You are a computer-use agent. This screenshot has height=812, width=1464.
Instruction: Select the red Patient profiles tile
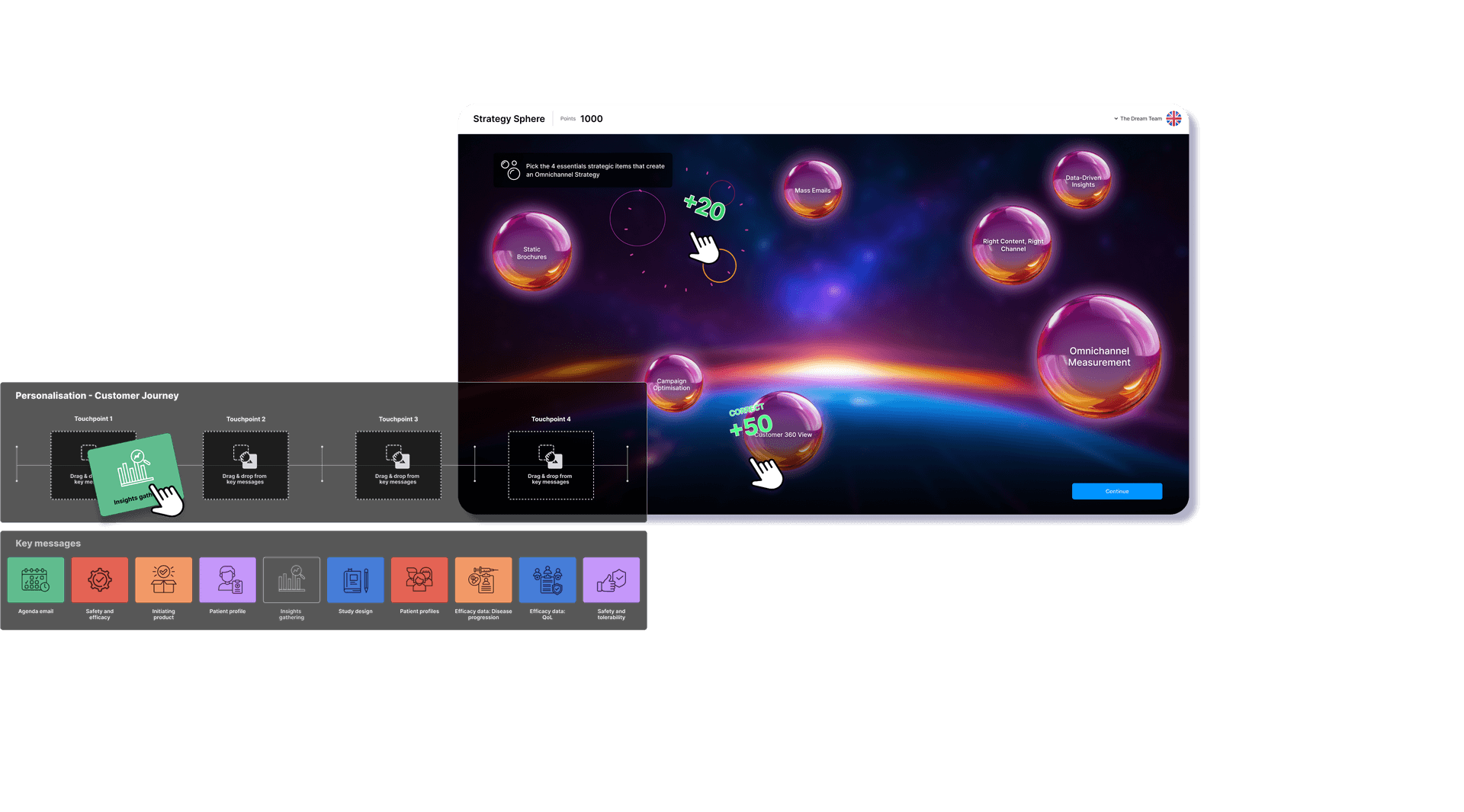(419, 580)
